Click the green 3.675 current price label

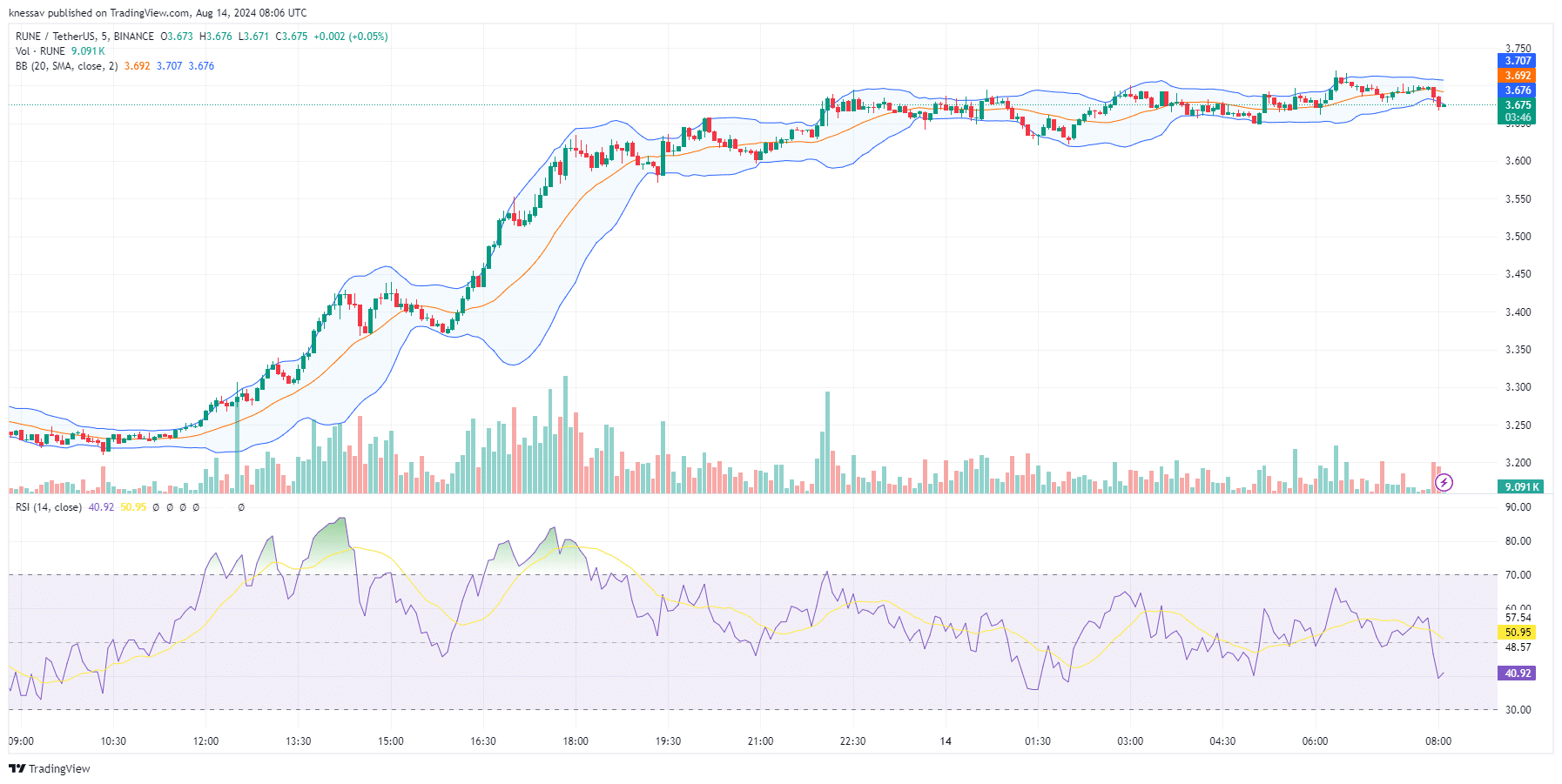(x=1518, y=105)
